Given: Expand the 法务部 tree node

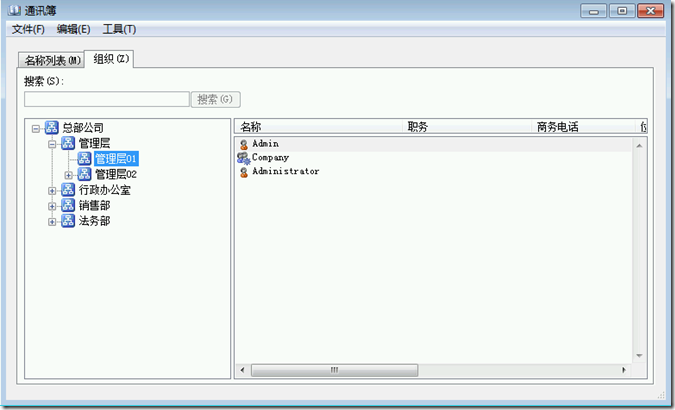Looking at the screenshot, I should [x=52, y=221].
